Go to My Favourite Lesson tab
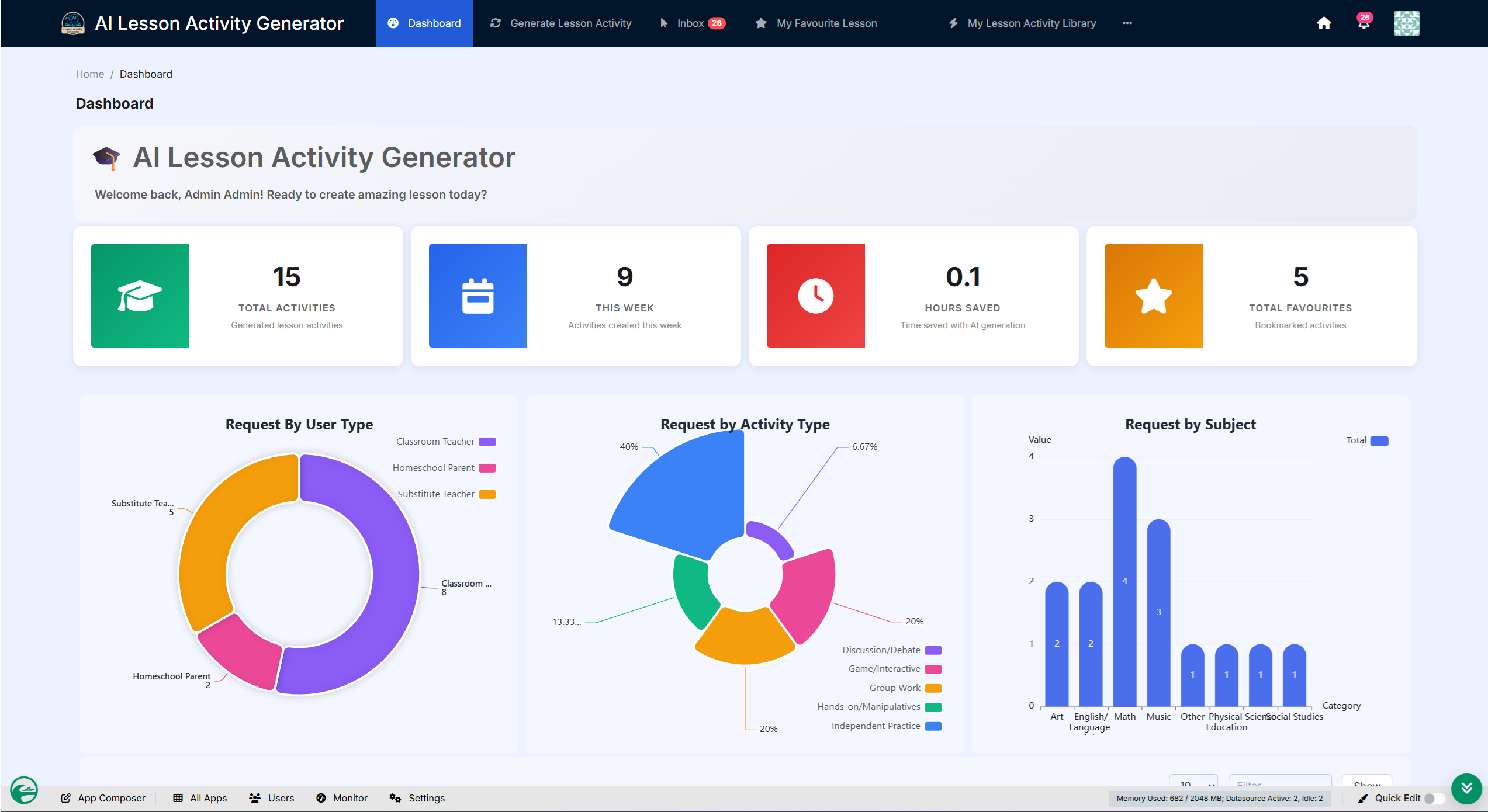Viewport: 1488px width, 812px height. [816, 23]
